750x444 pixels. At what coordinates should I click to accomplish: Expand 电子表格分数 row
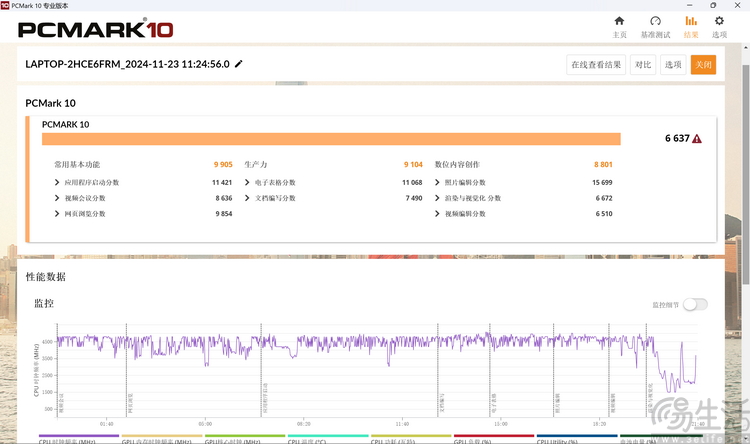(247, 182)
